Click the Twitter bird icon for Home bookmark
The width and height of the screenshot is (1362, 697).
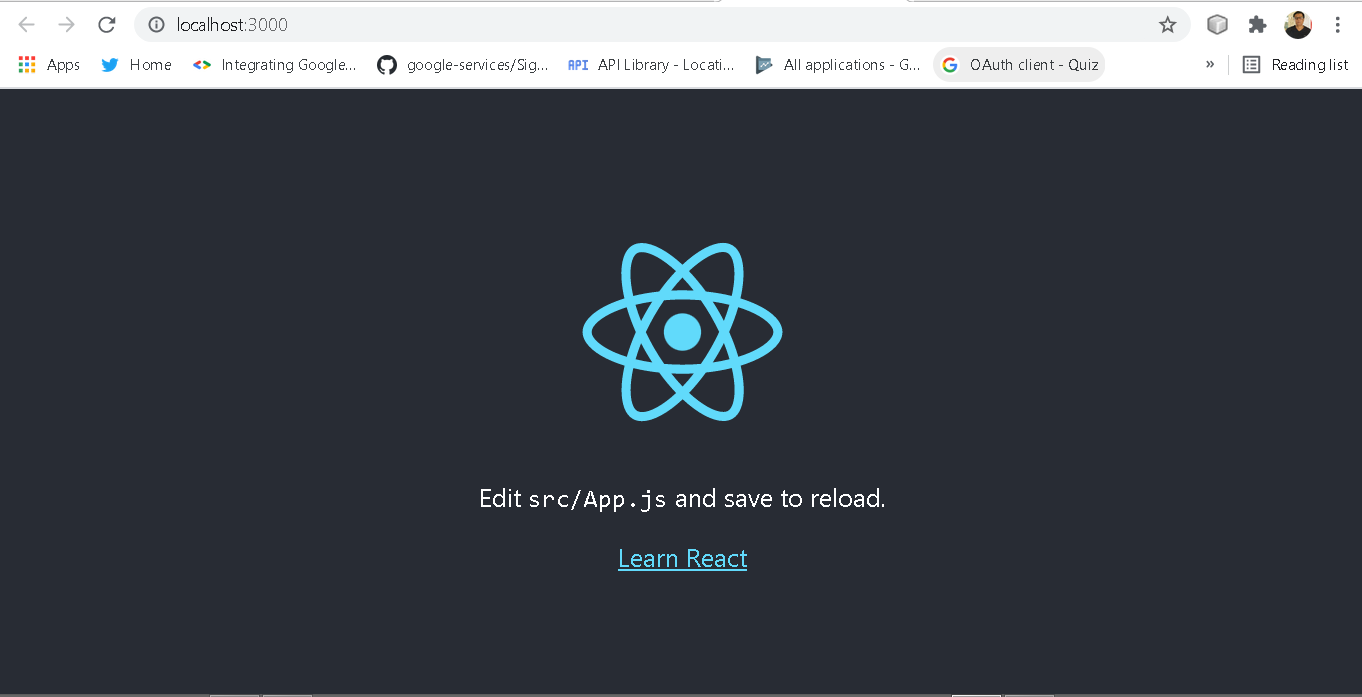coord(110,64)
